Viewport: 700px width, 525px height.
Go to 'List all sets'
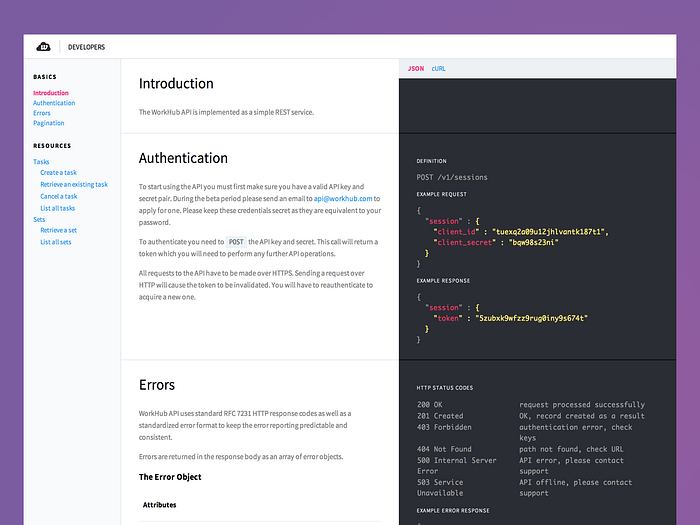click(56, 242)
